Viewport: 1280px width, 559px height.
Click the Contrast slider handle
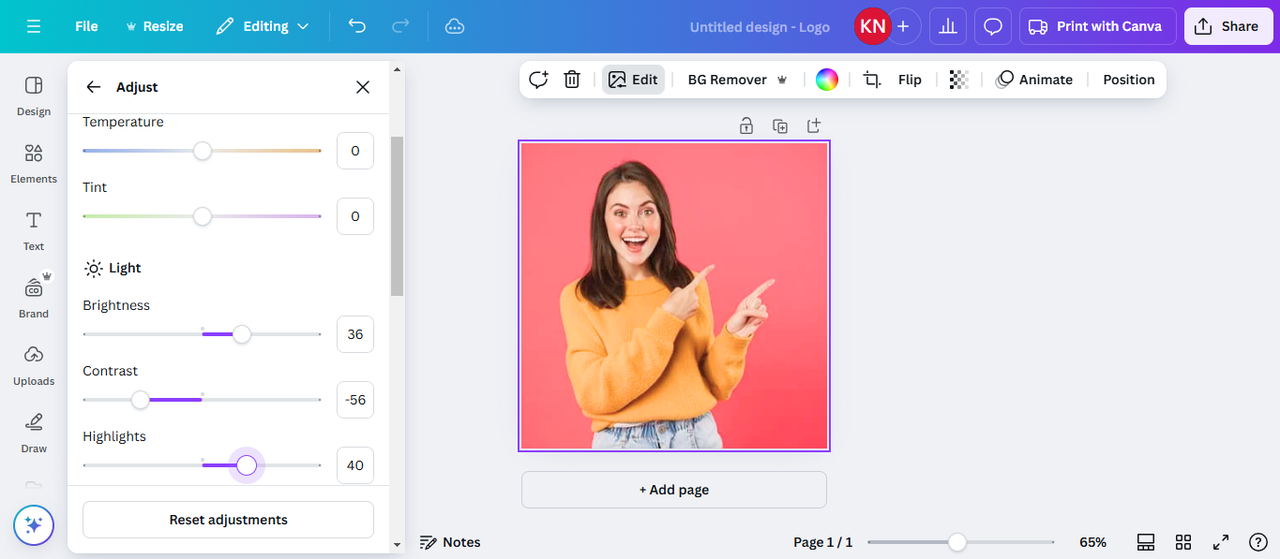(x=140, y=400)
